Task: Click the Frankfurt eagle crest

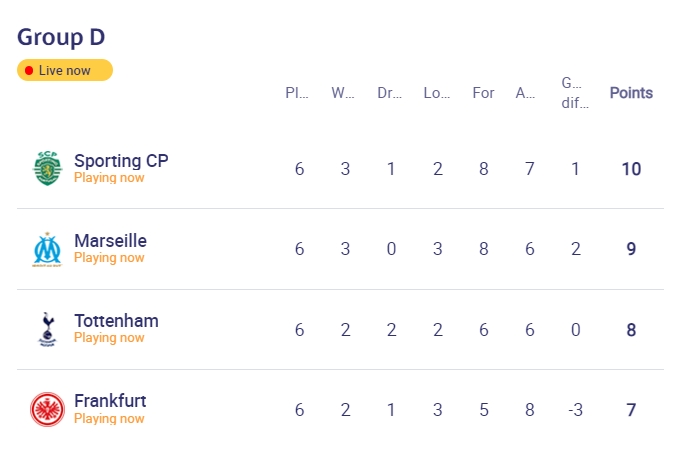Action: pos(47,409)
